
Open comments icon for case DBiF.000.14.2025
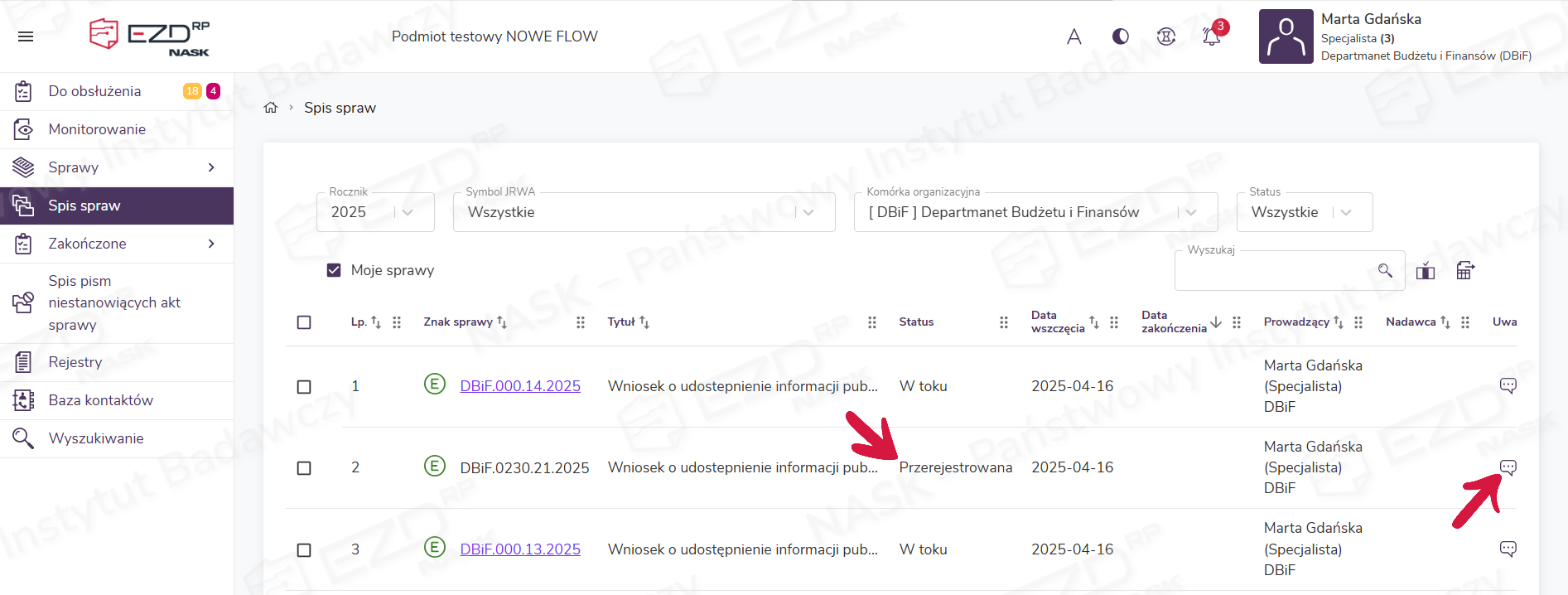[1508, 385]
